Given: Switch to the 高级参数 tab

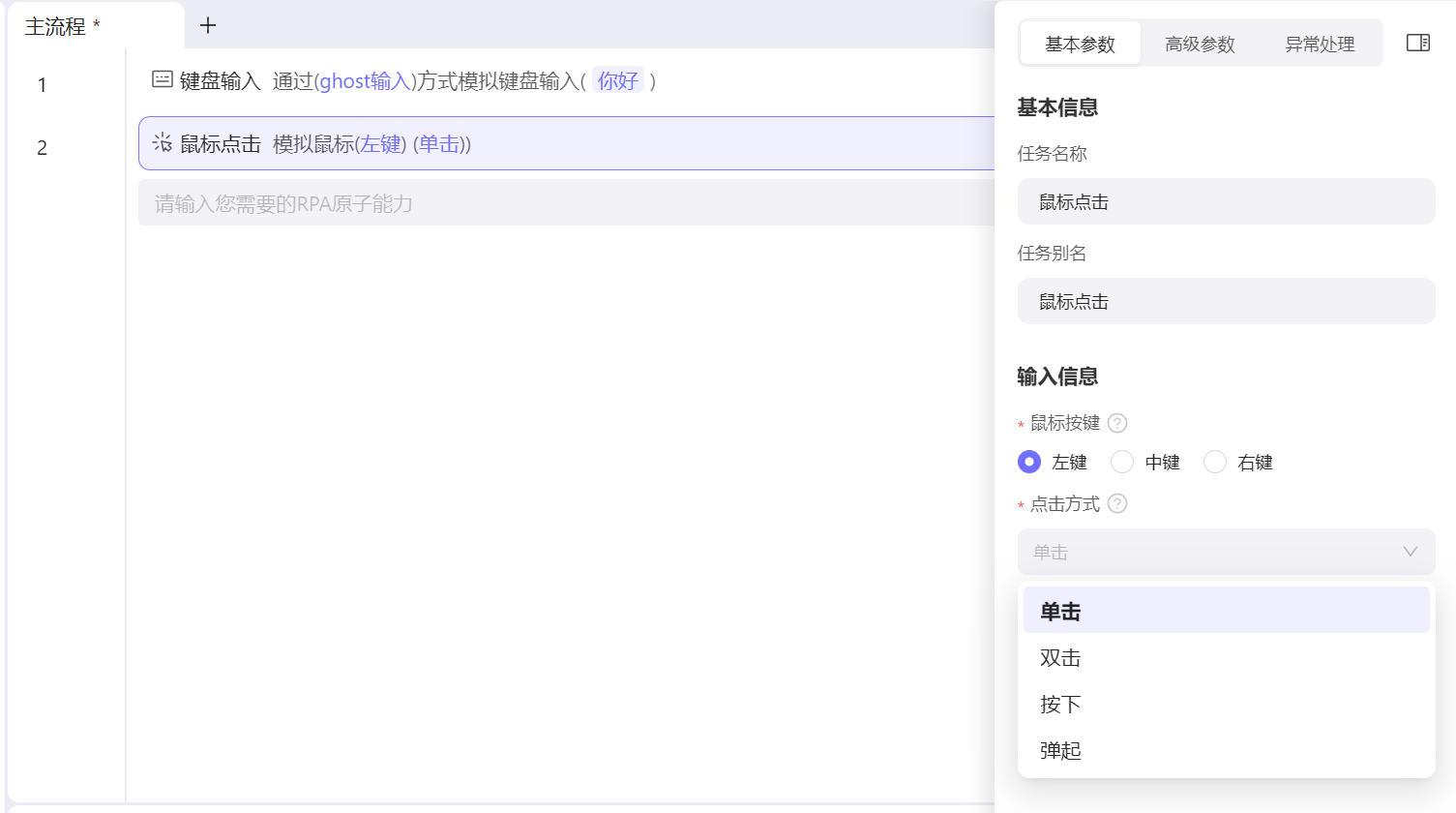Looking at the screenshot, I should (1200, 45).
